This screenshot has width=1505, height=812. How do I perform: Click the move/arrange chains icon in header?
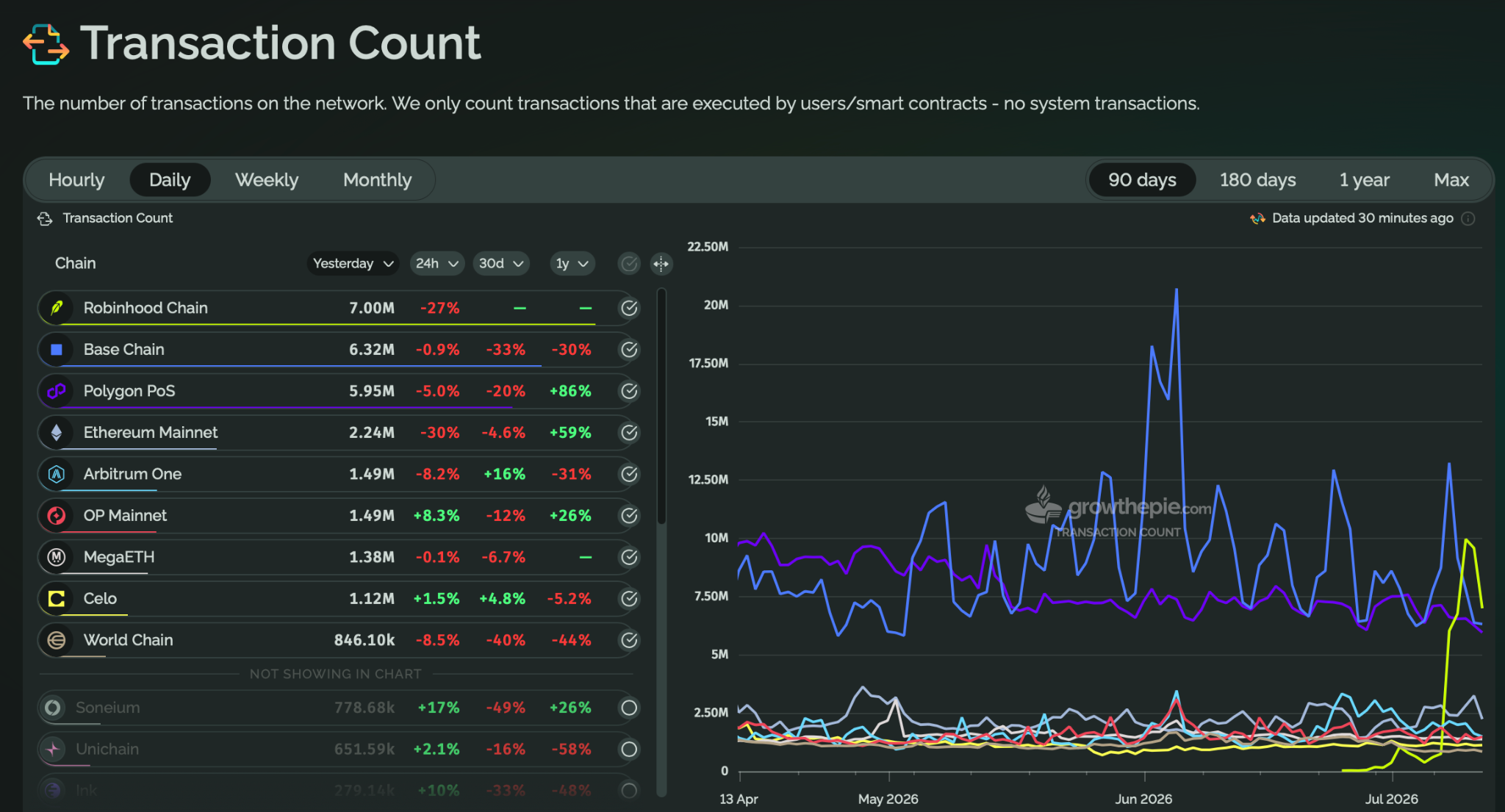(661, 264)
